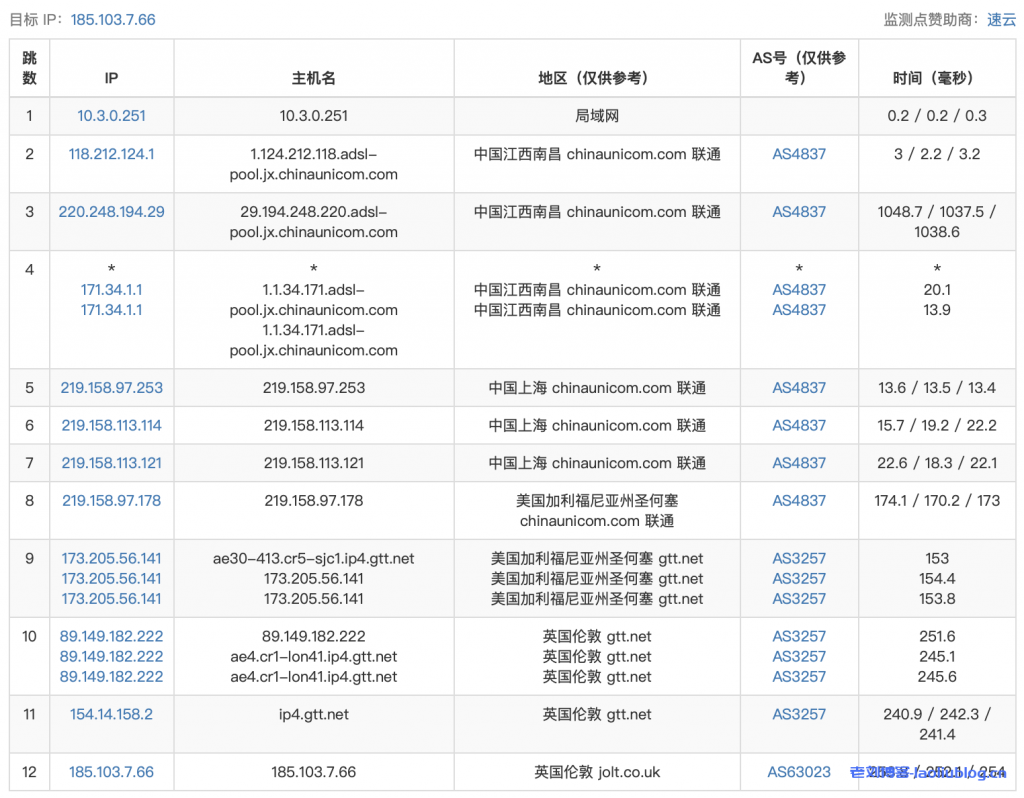Click the top AS3257 link on hop 9
1024x798 pixels.
[798, 559]
